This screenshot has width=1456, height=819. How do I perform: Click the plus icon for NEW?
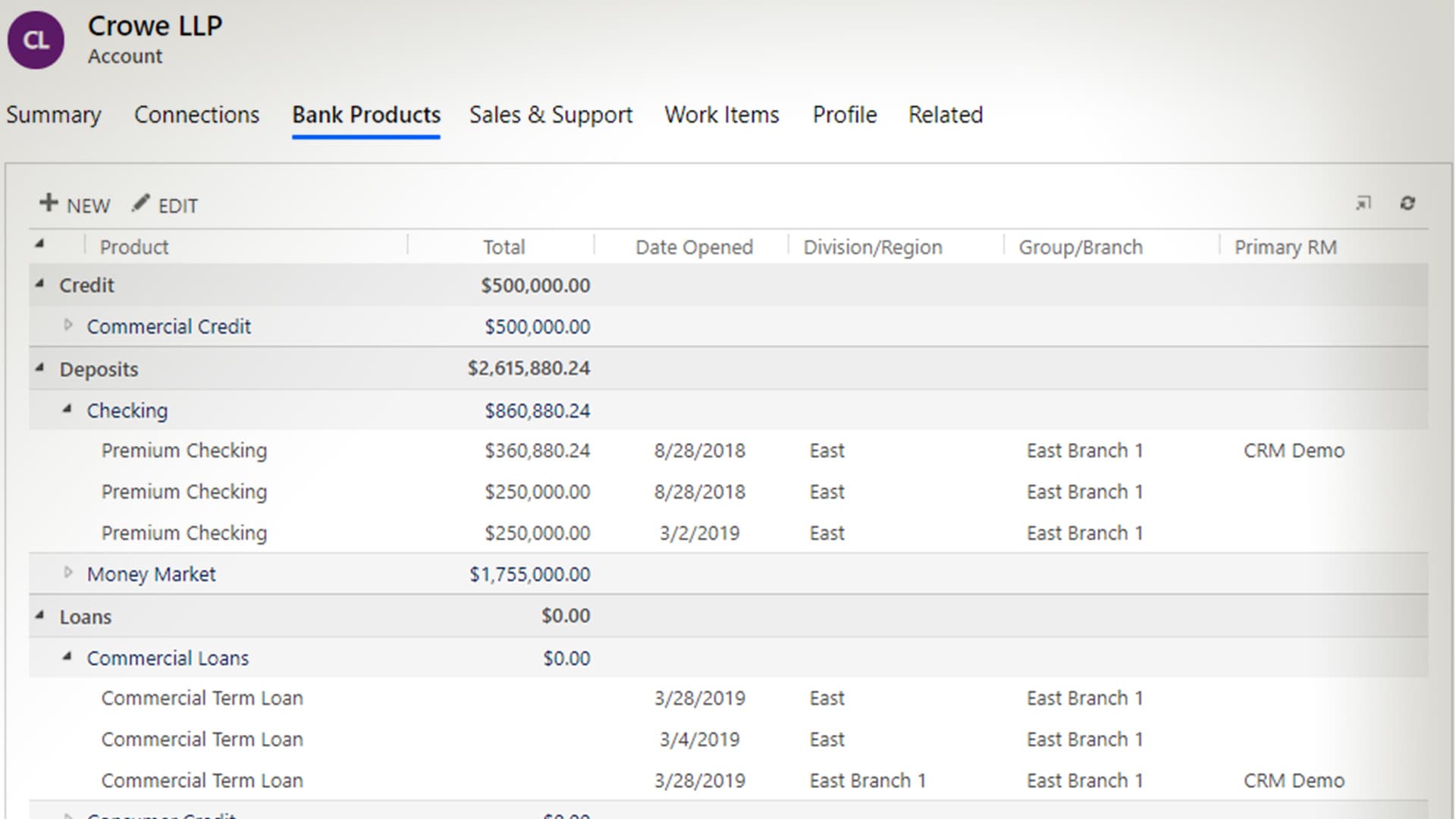[x=49, y=202]
